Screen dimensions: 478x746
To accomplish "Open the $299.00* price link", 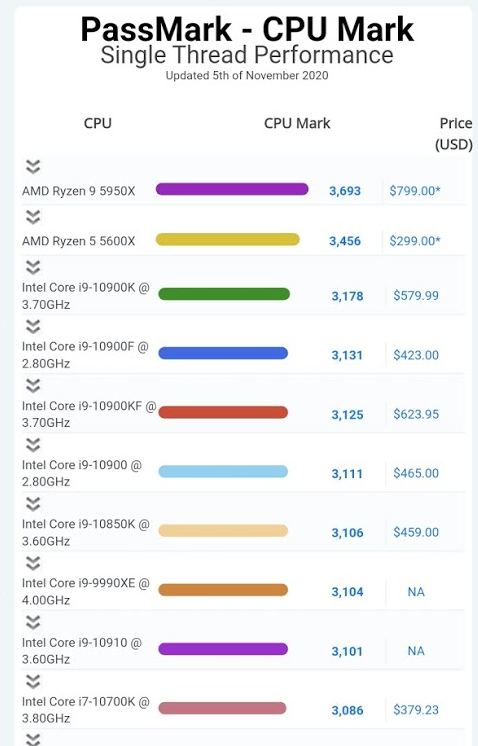I will [x=415, y=241].
